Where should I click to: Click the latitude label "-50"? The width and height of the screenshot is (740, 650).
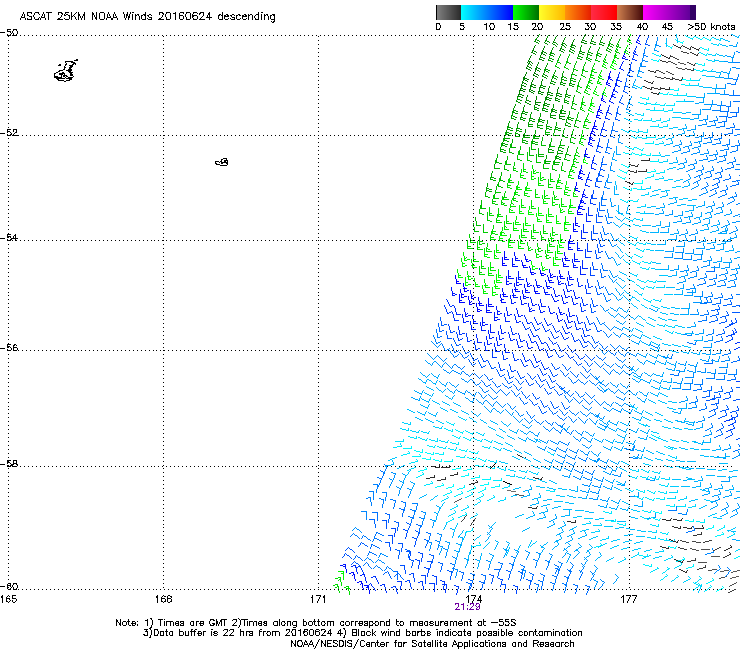click(9, 33)
